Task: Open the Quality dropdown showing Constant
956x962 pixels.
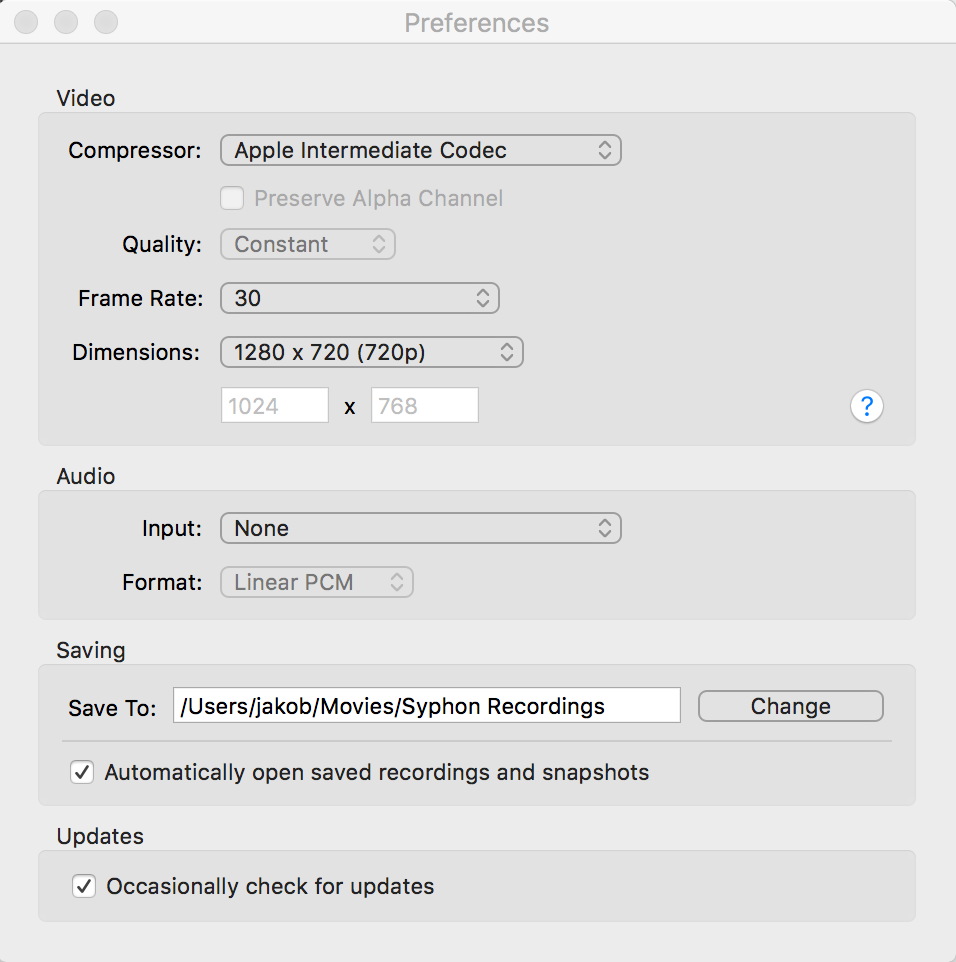Action: tap(307, 244)
